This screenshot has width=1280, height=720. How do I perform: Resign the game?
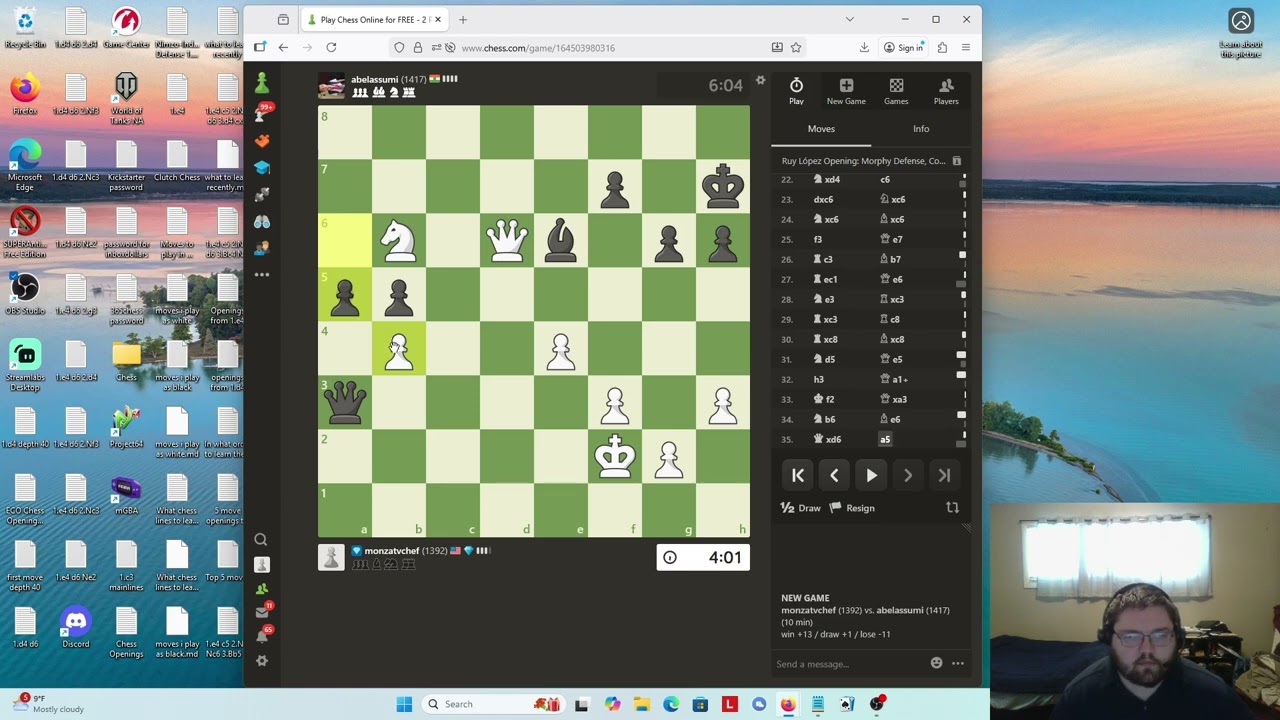[x=852, y=508]
